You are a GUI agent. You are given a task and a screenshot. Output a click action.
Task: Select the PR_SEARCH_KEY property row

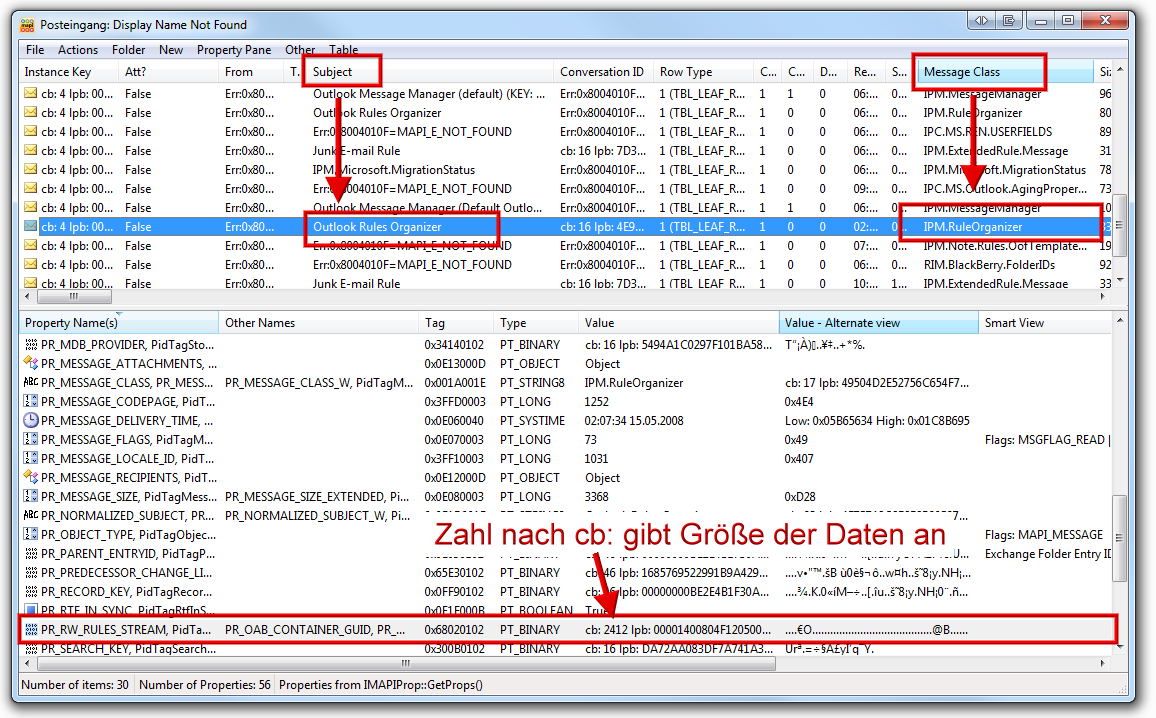point(300,649)
